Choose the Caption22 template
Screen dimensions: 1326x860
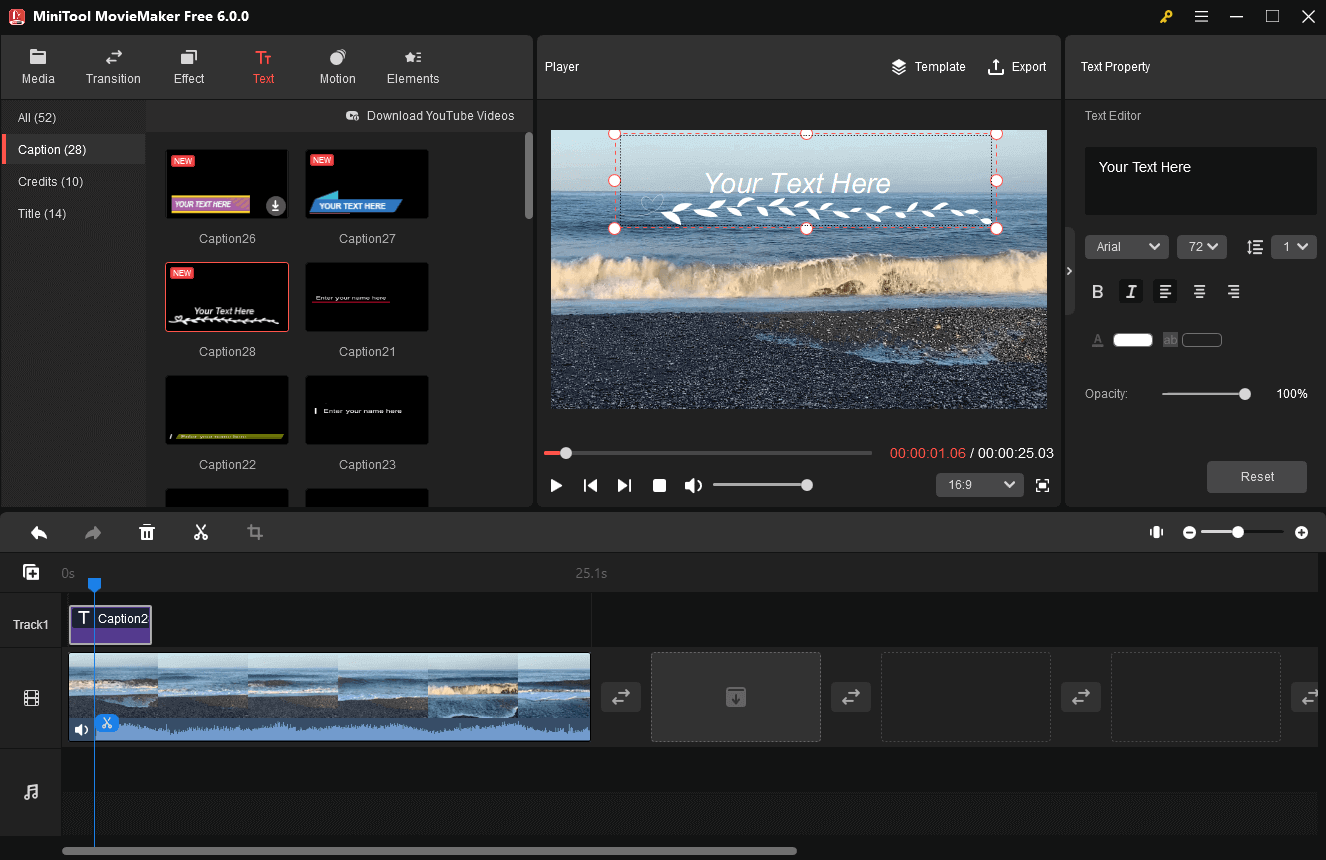click(227, 410)
